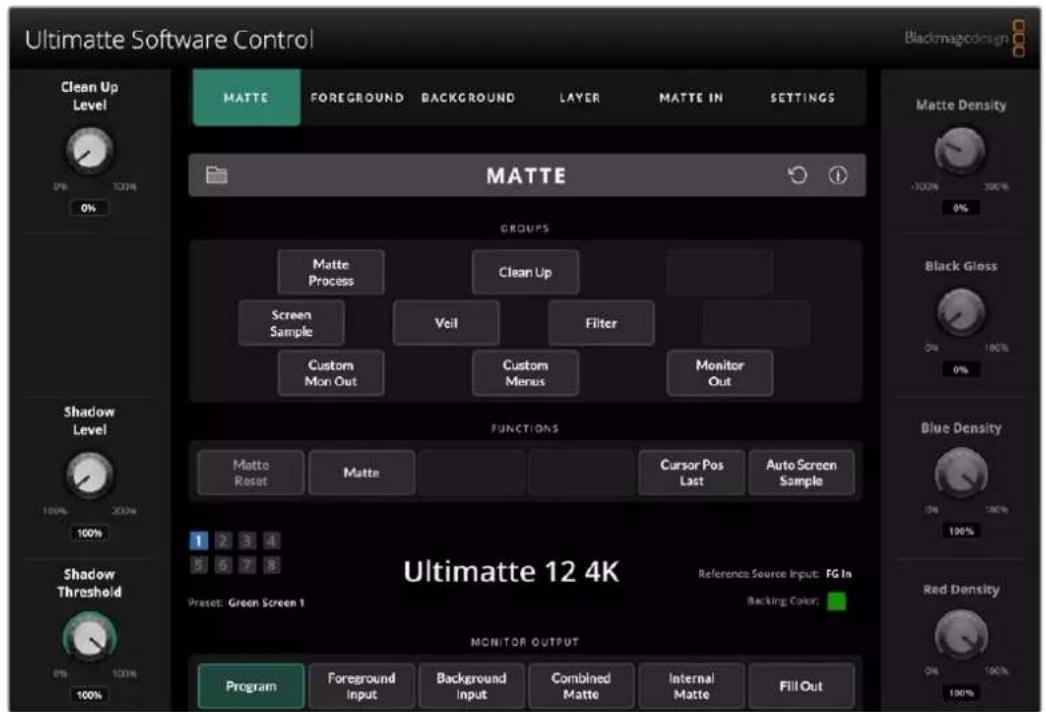Click the Reference Source Input FG In value
Screen dimensions: 1046x712
point(839,574)
